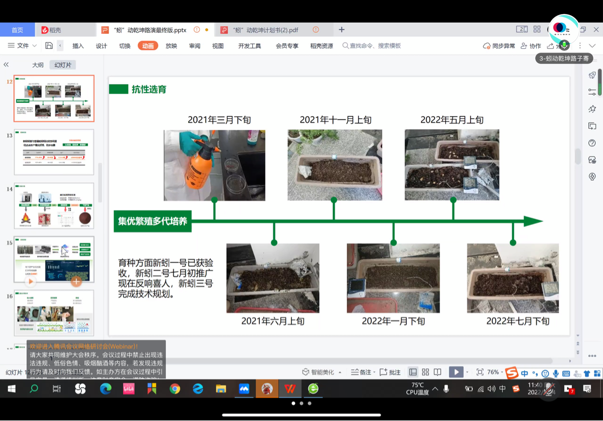Select slide 14 thumbnail in panel
This screenshot has height=421, width=603.
54,206
